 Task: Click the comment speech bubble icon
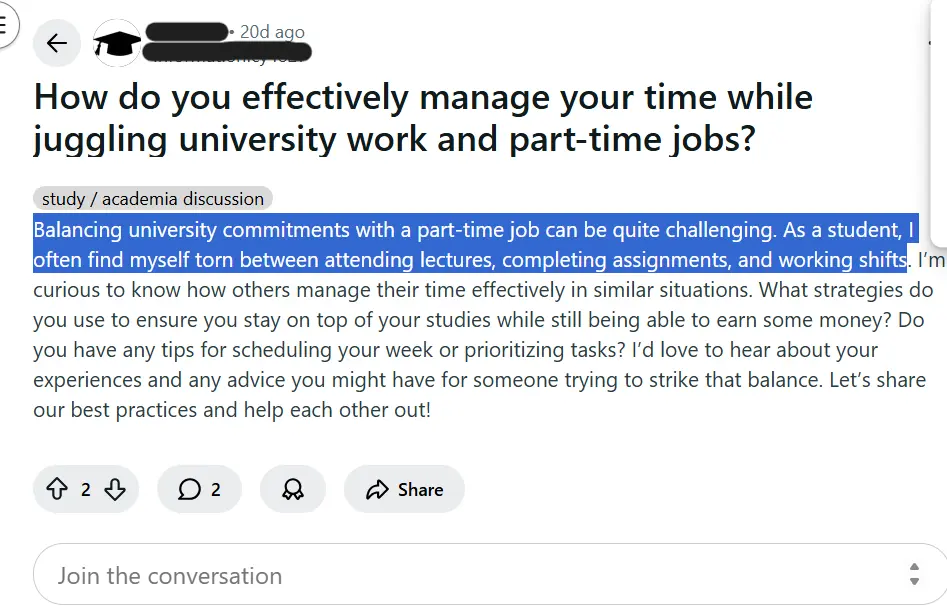click(x=189, y=489)
